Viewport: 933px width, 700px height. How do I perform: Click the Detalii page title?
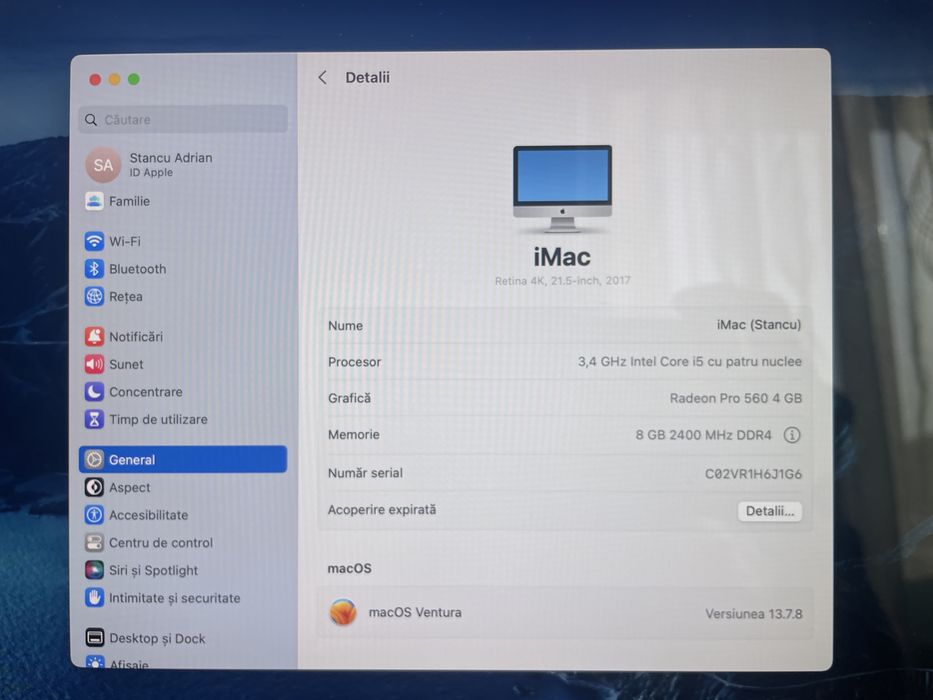coord(367,77)
